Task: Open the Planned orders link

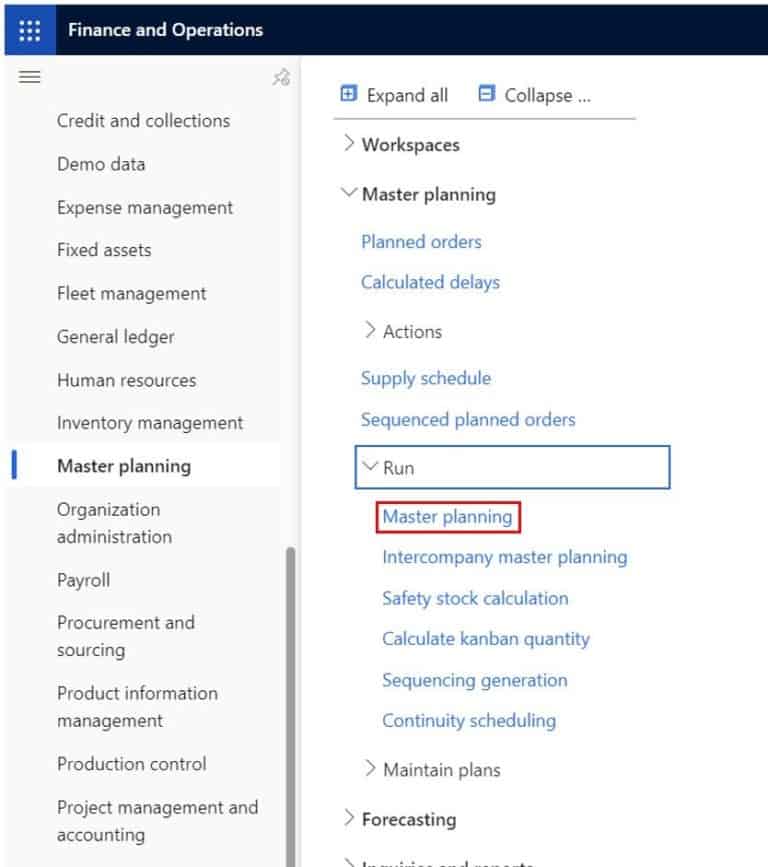Action: (421, 242)
